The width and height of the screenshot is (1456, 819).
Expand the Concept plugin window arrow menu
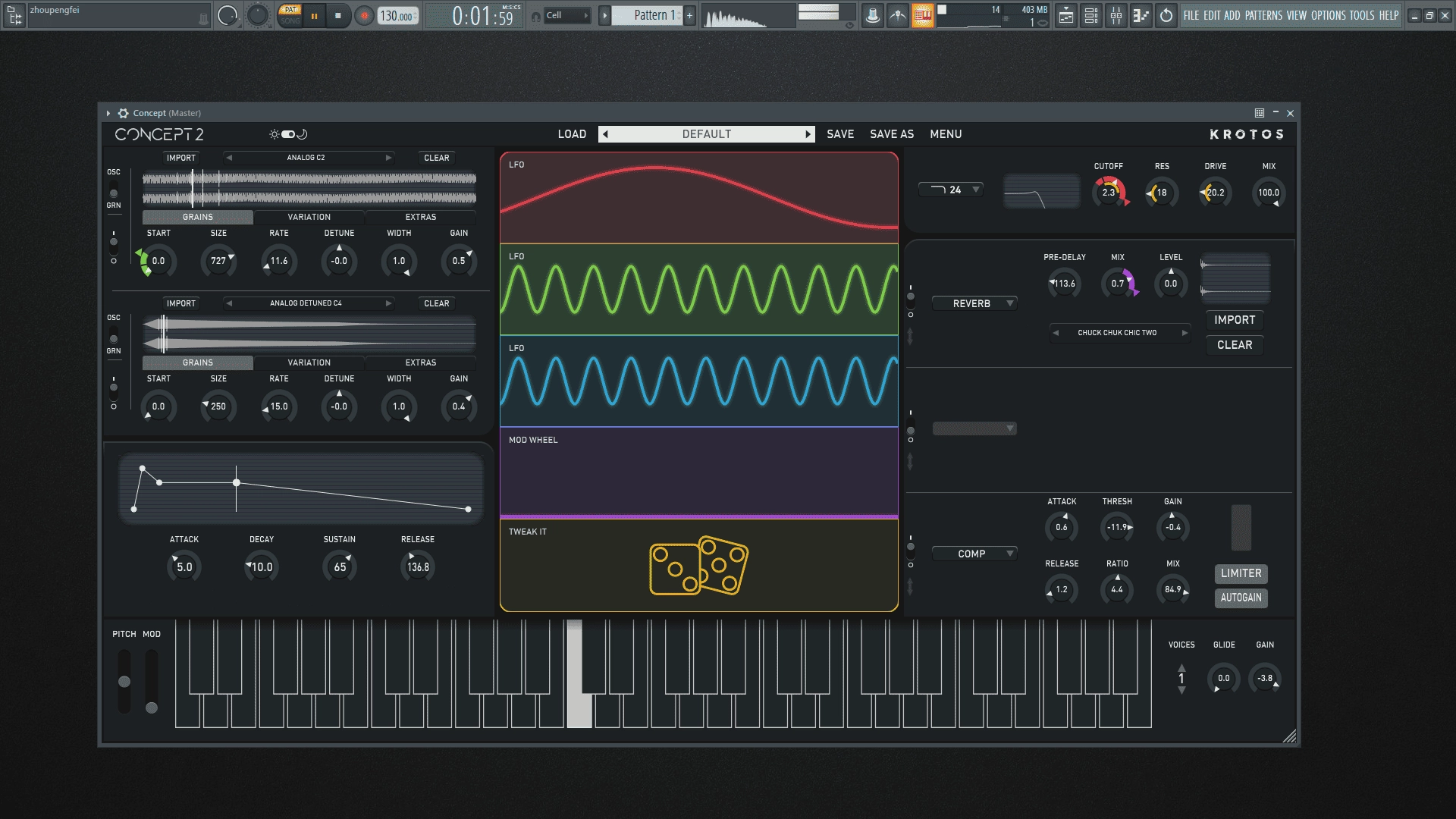(108, 113)
